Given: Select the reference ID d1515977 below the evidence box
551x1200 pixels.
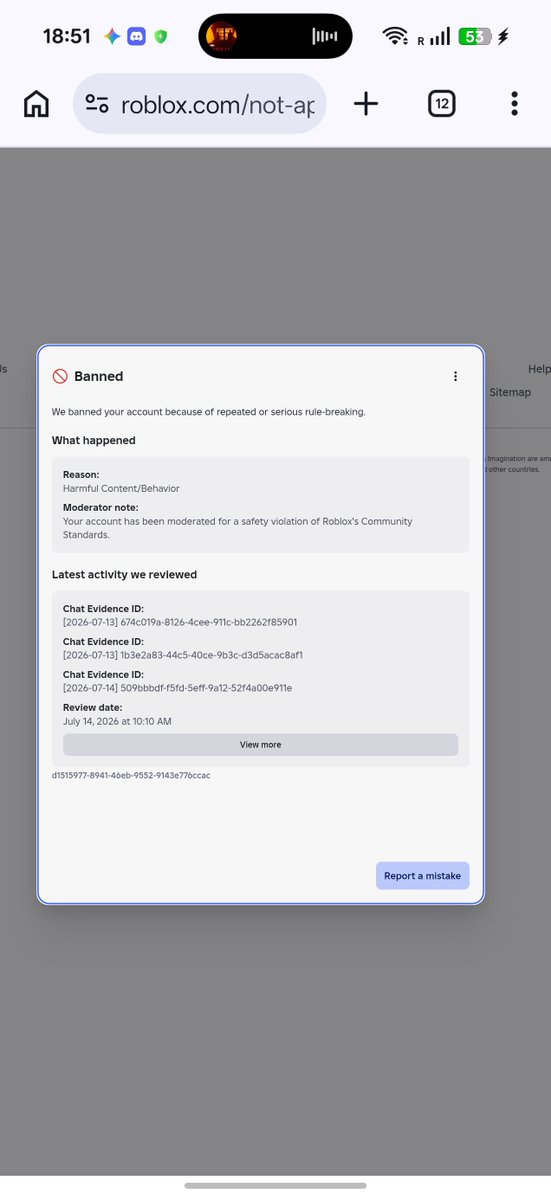Looking at the screenshot, I should [131, 775].
